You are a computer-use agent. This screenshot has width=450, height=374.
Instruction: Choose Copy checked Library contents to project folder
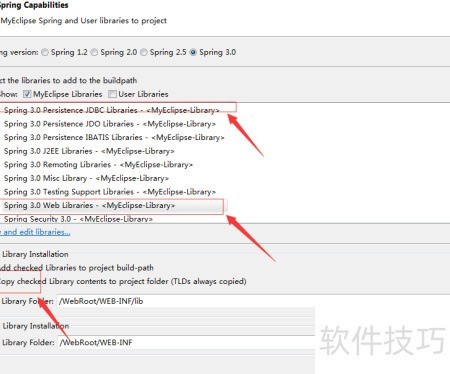(122, 281)
